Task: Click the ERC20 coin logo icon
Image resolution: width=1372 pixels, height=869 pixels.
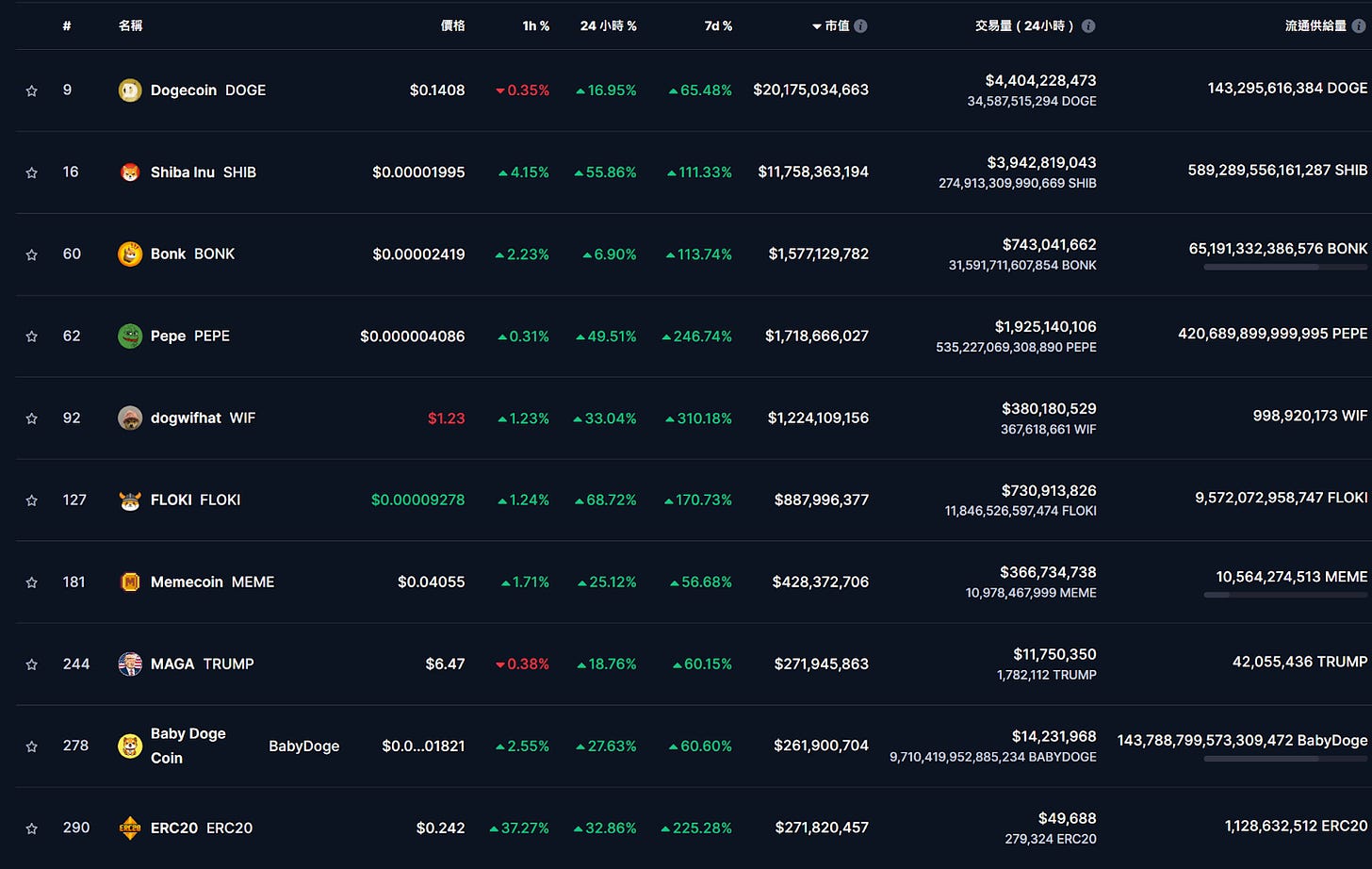Action: (130, 828)
